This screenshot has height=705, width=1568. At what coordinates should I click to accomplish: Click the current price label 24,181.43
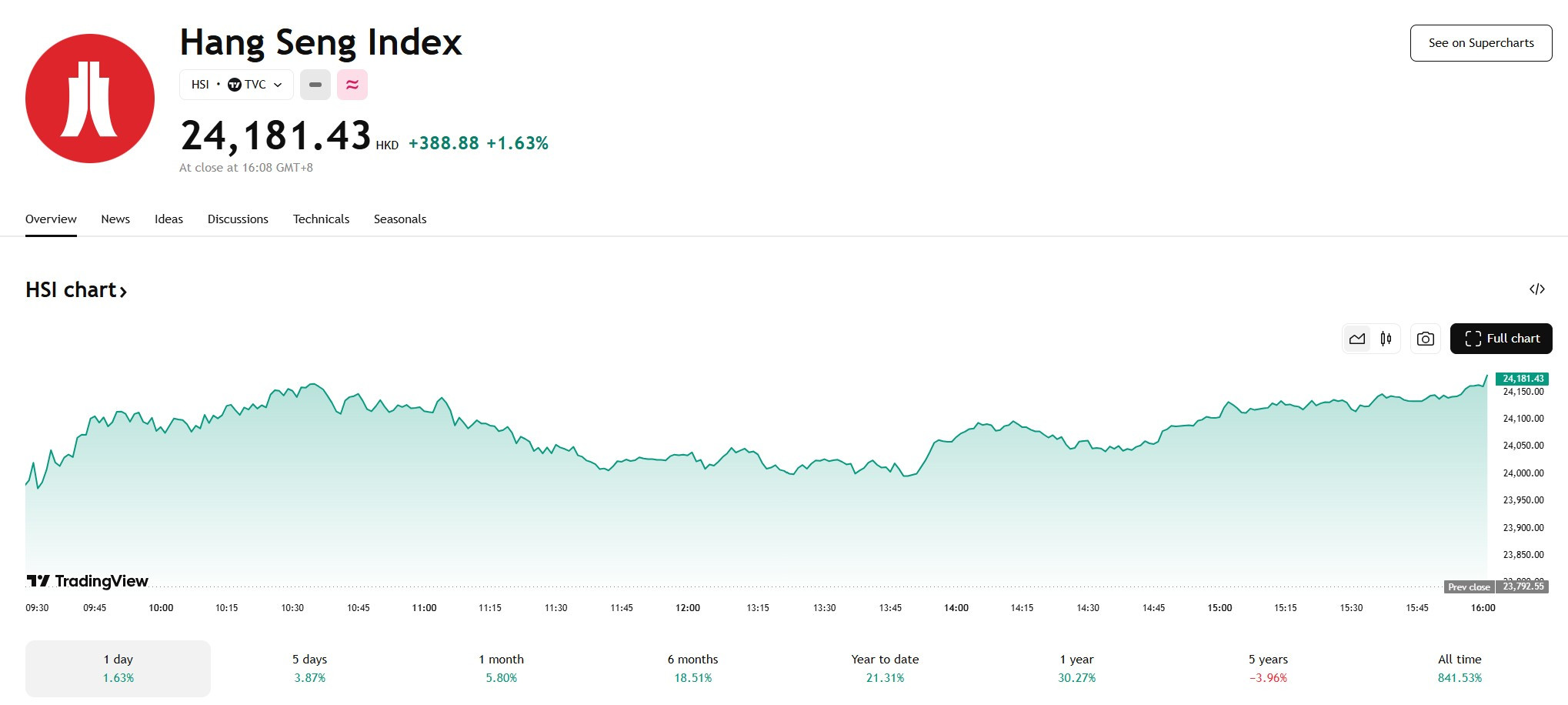tap(1522, 379)
